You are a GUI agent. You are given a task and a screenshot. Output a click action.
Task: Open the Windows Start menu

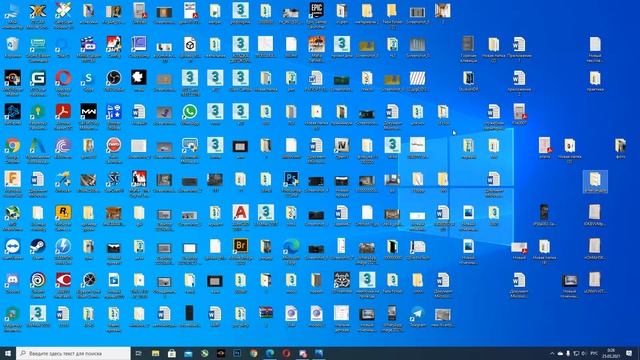8,353
